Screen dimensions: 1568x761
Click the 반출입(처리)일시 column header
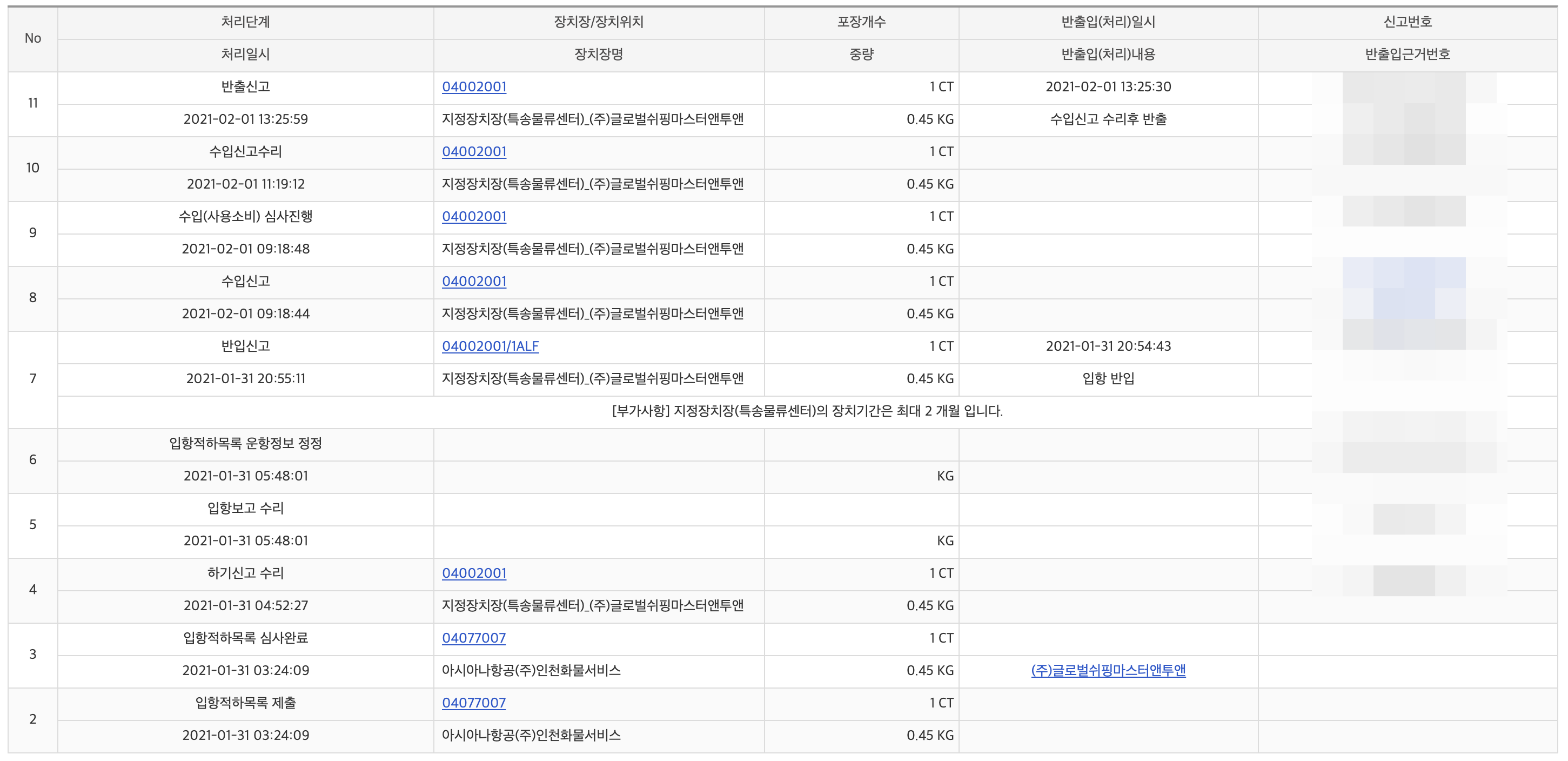click(1108, 22)
